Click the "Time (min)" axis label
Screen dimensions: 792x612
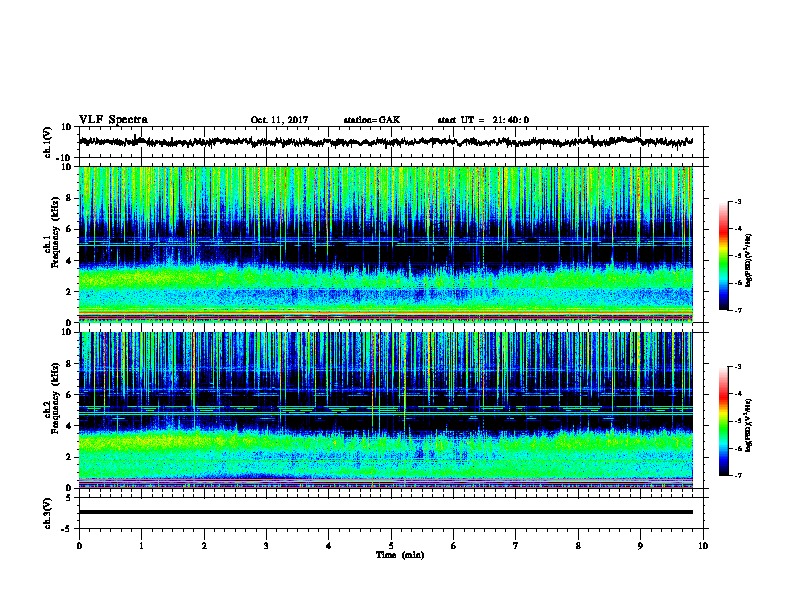pyautogui.click(x=400, y=555)
